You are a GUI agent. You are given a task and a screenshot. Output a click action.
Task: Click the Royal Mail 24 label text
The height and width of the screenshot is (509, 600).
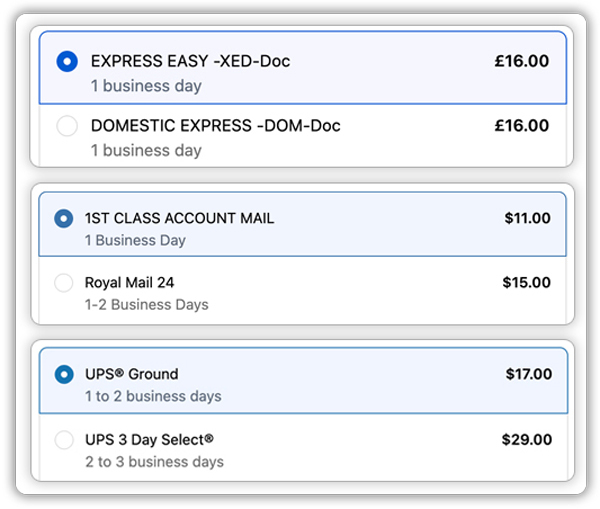[x=129, y=283]
